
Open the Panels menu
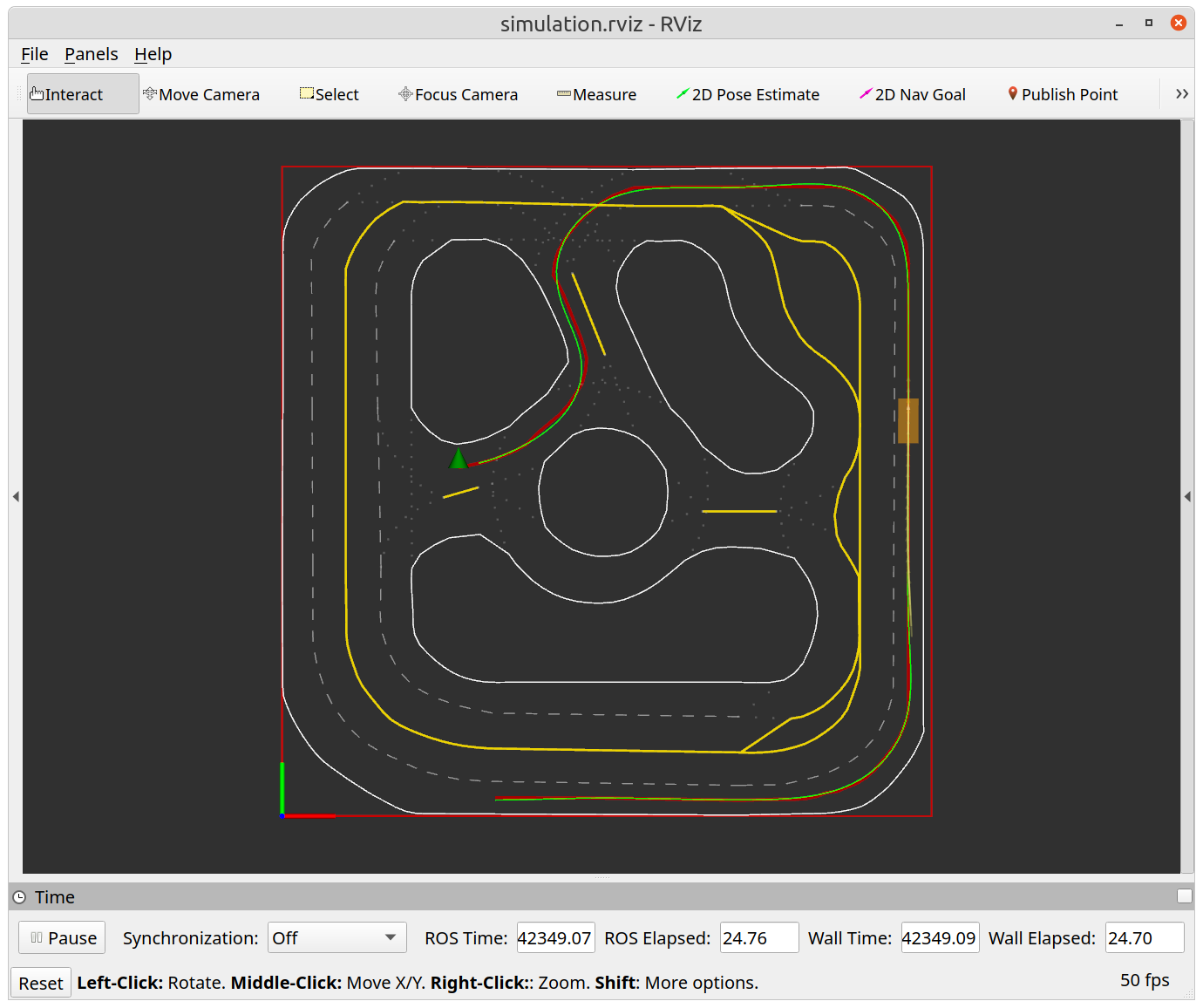(92, 54)
